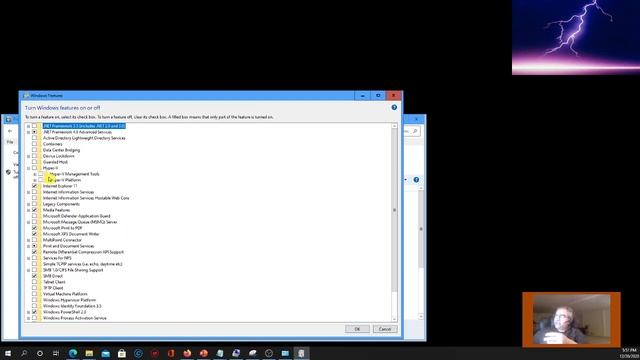The height and width of the screenshot is (360, 640).
Task: Expand the Device Lockdown node
Action: tap(29, 156)
